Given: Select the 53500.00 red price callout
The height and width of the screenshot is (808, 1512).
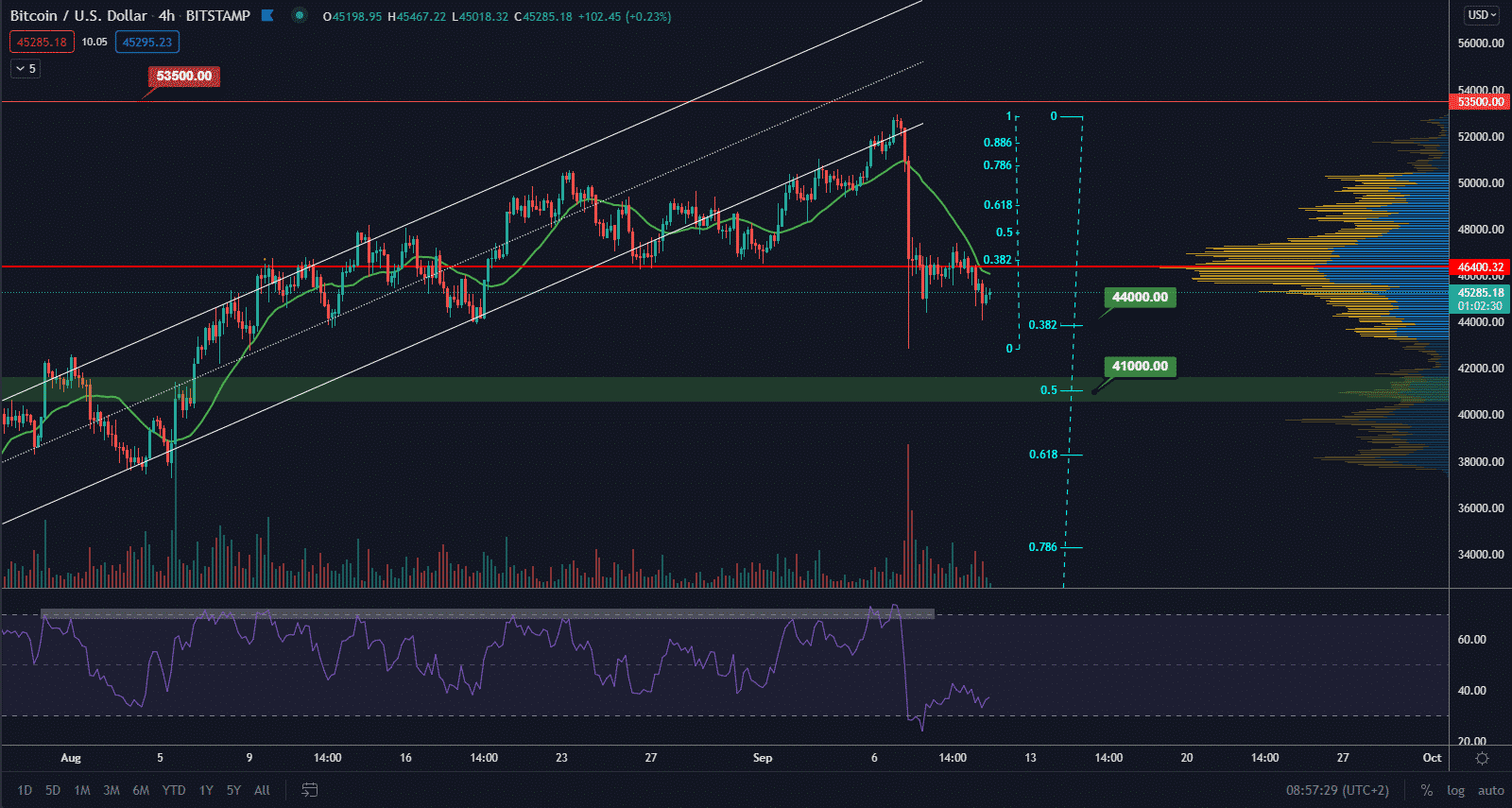Looking at the screenshot, I should click(184, 76).
